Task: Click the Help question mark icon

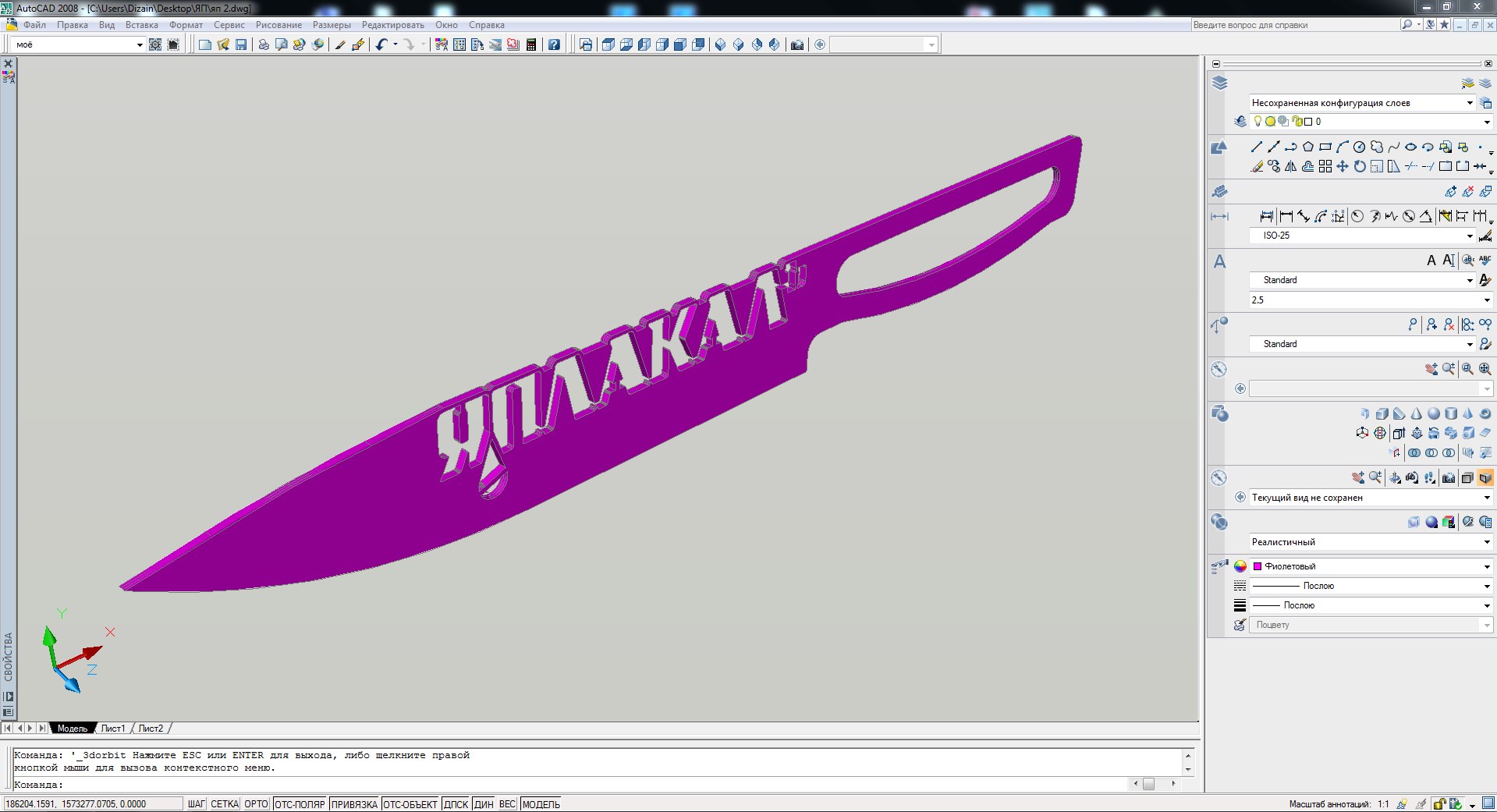Action: click(554, 44)
